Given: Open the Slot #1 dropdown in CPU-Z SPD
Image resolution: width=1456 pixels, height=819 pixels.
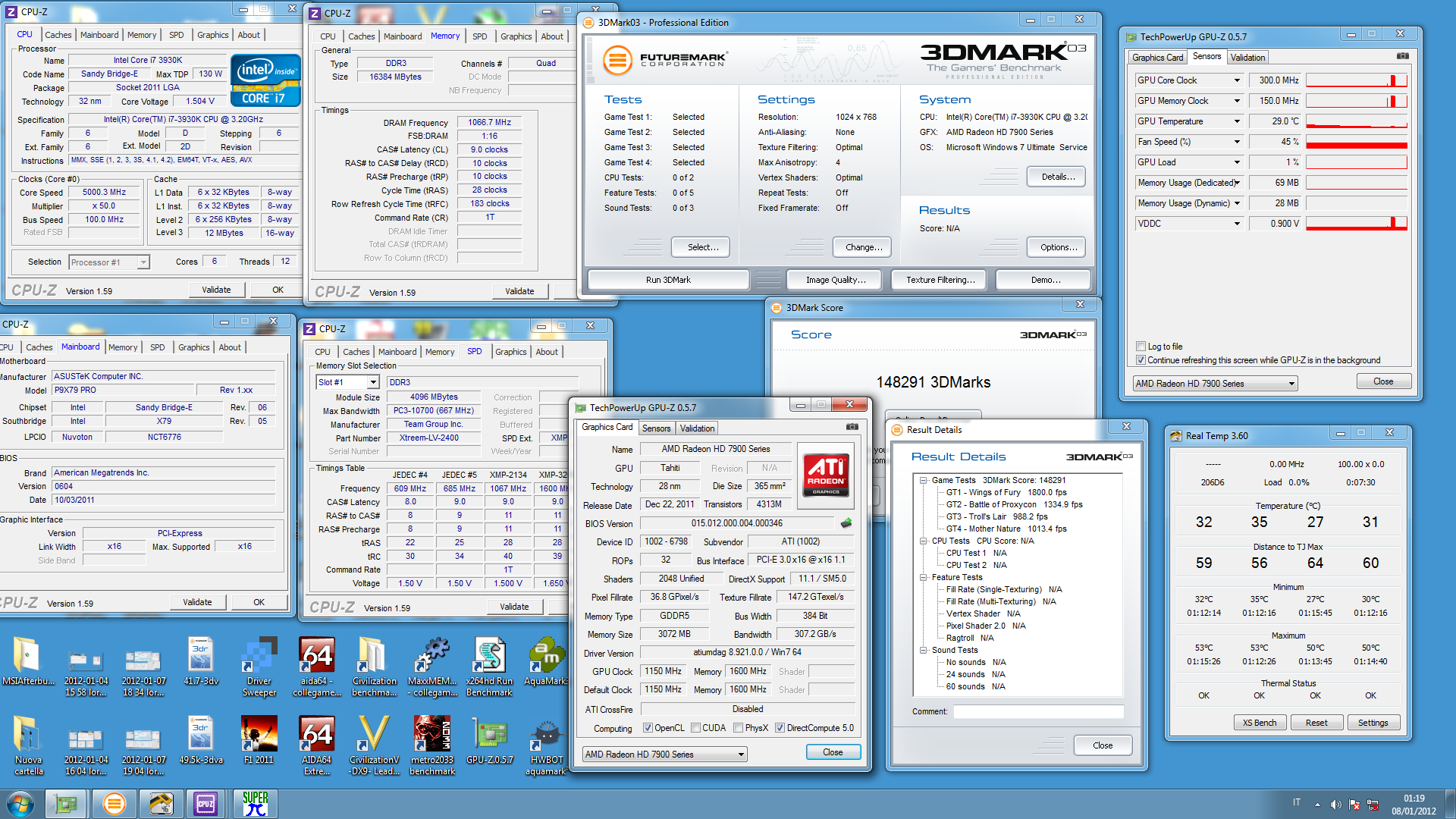Looking at the screenshot, I should click(372, 382).
